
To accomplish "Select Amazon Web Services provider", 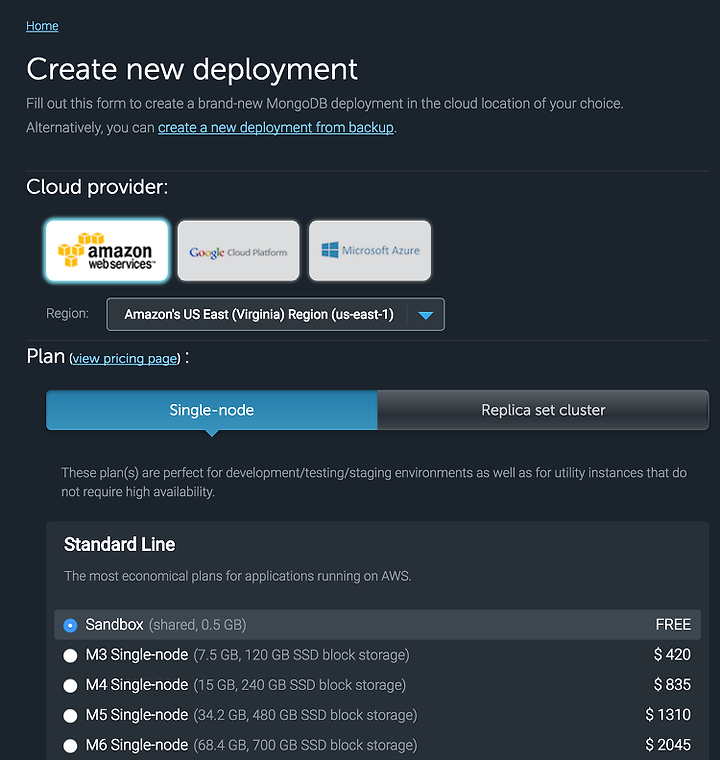I will 107,251.
